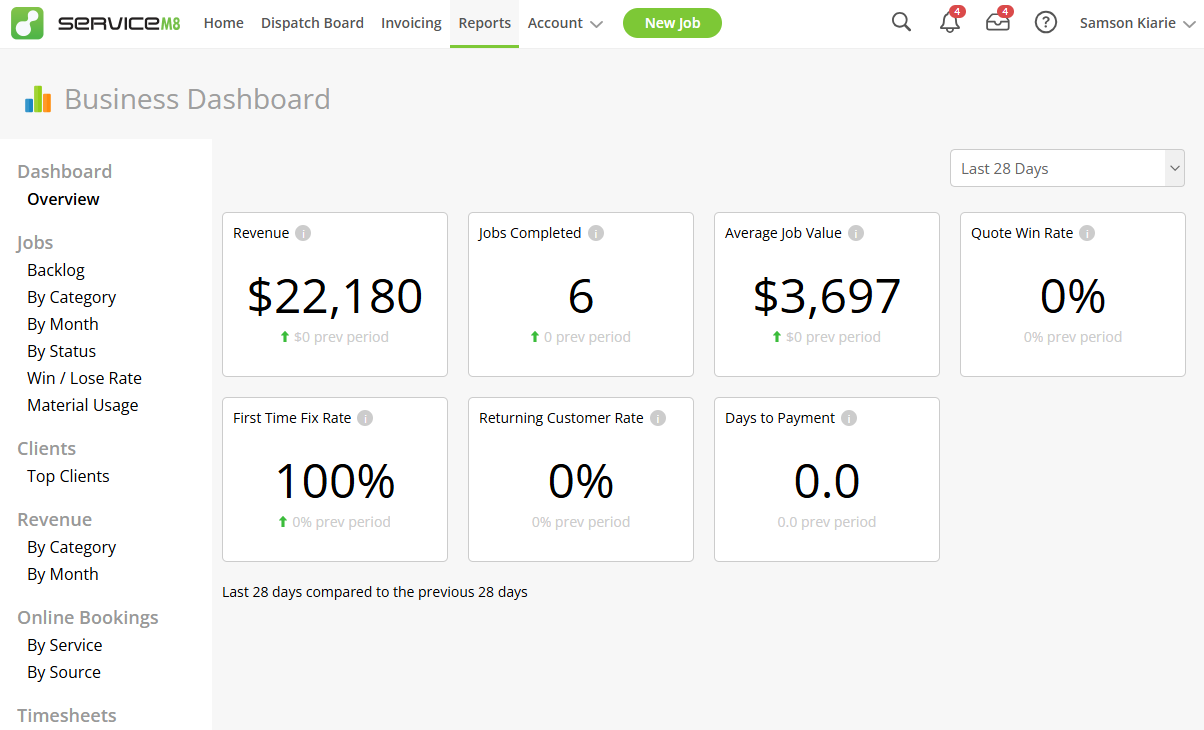1204x730 pixels.
Task: Open Jobs By Month report
Action: coord(63,324)
